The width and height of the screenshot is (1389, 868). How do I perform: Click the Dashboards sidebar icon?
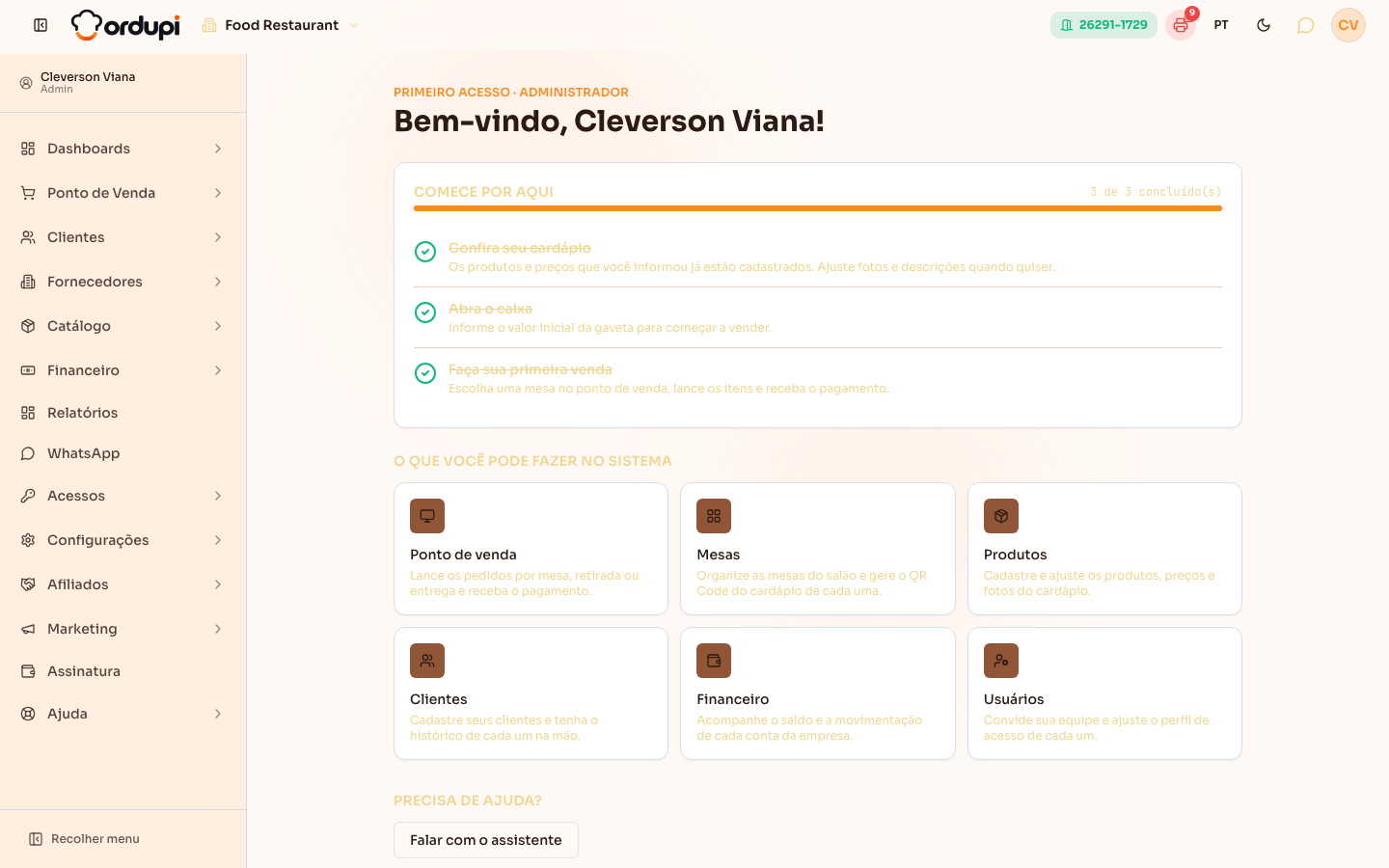tap(28, 149)
